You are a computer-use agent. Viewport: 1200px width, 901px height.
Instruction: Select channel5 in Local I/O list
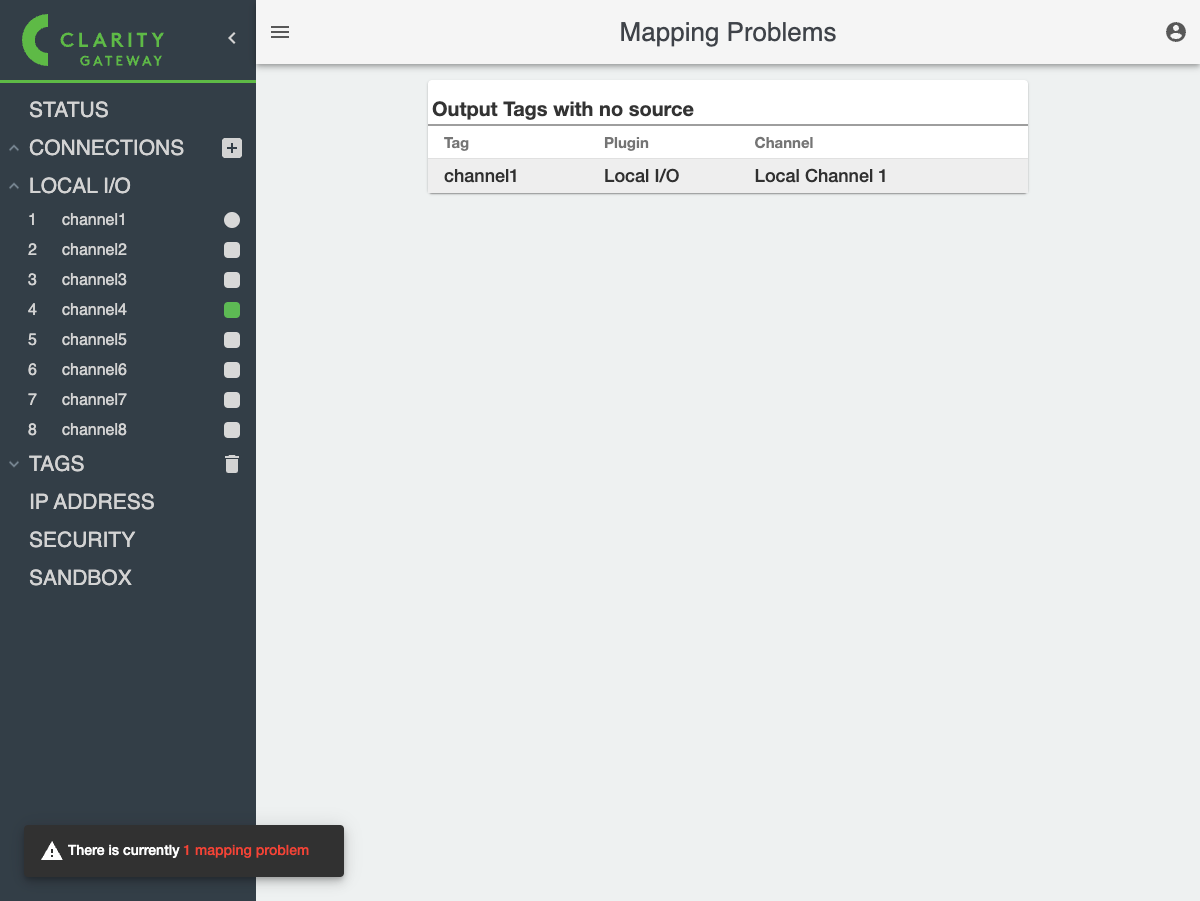point(94,340)
